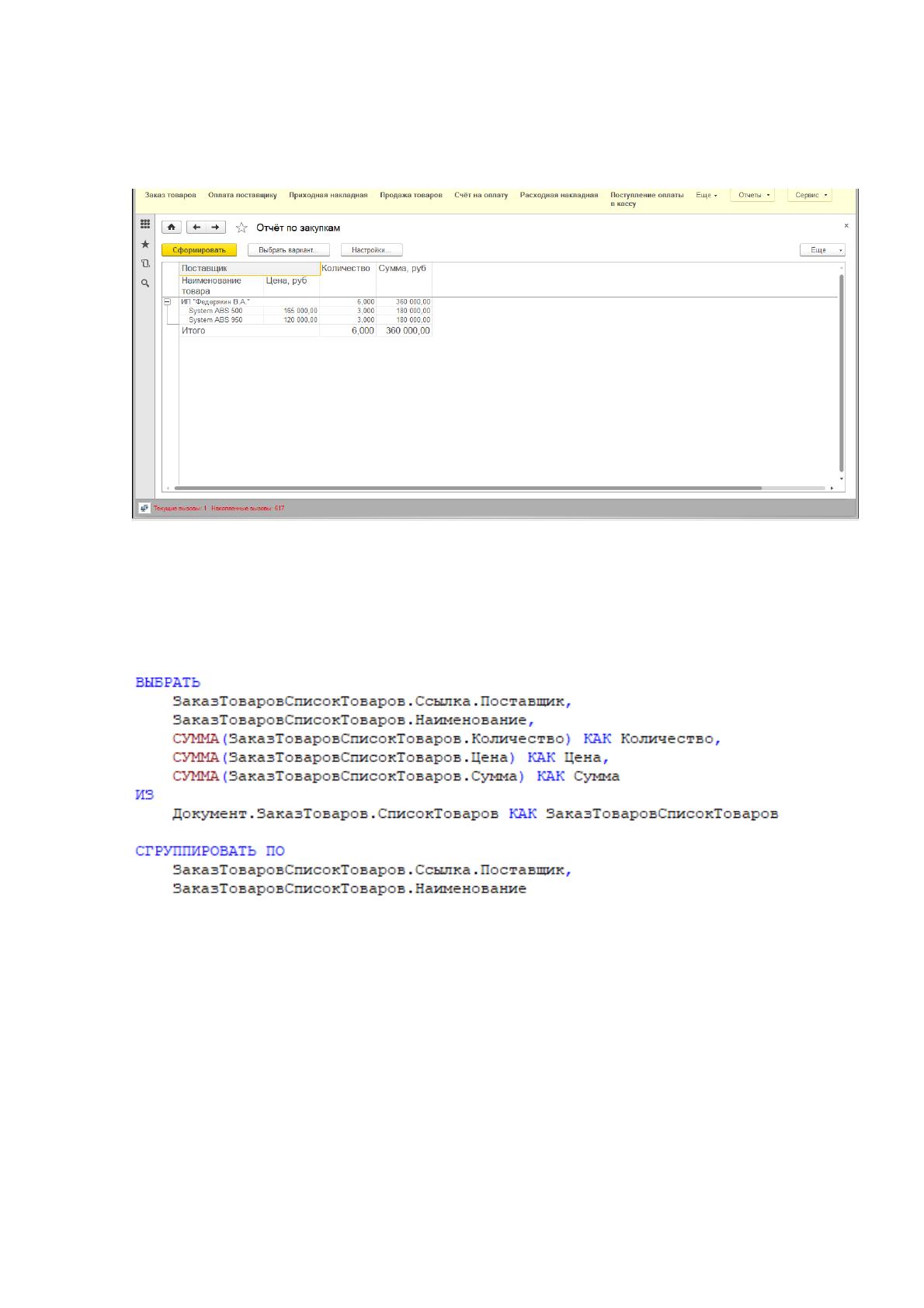Open the Сервис dropdown menu
The height and width of the screenshot is (1308, 924).
(810, 195)
